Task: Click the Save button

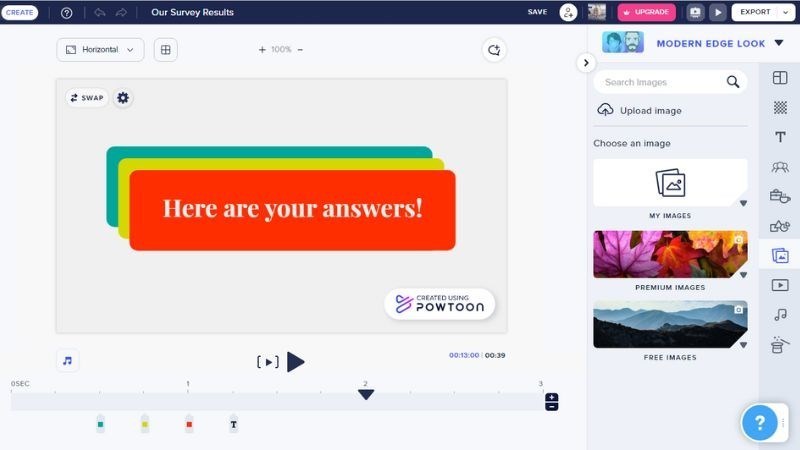Action: 537,12
